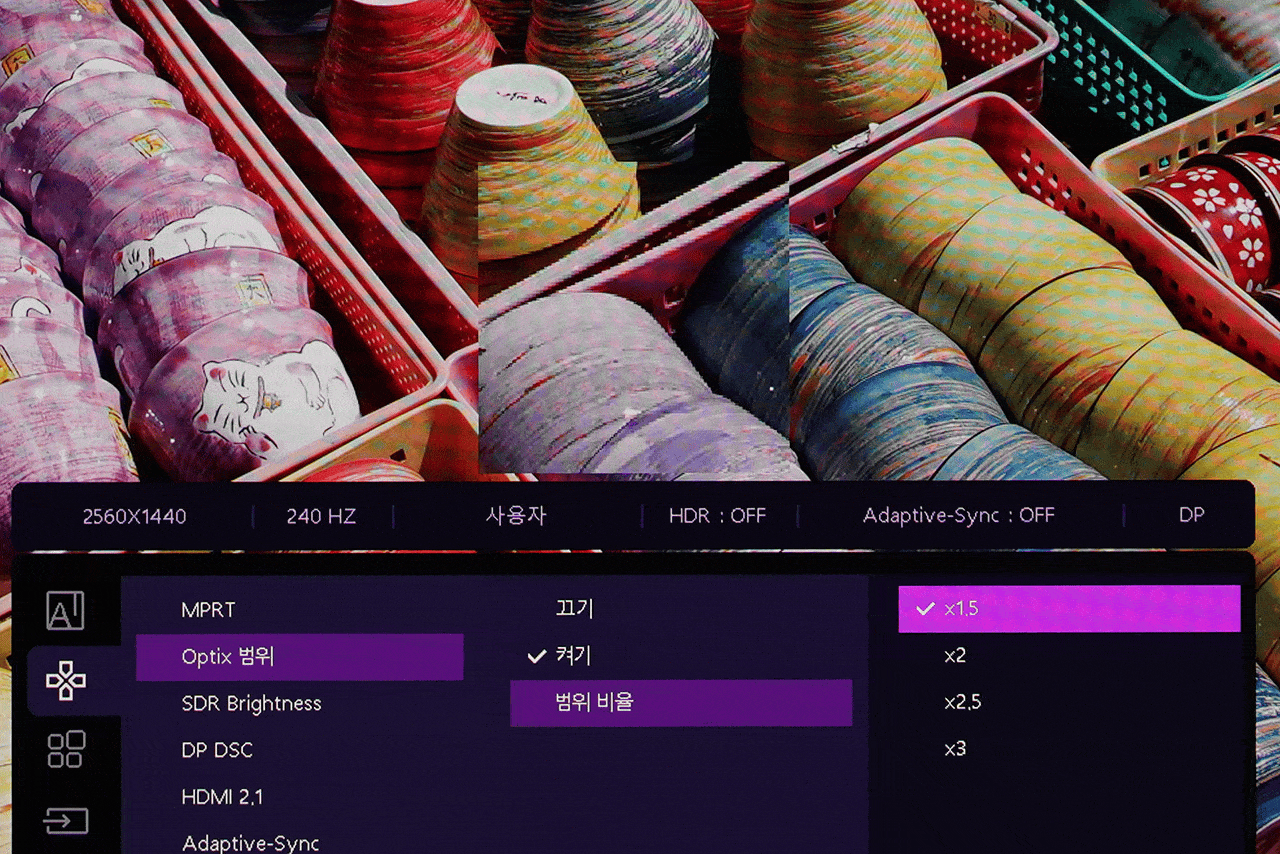
Task: Click the HDR : OFF status indicator
Action: point(717,516)
